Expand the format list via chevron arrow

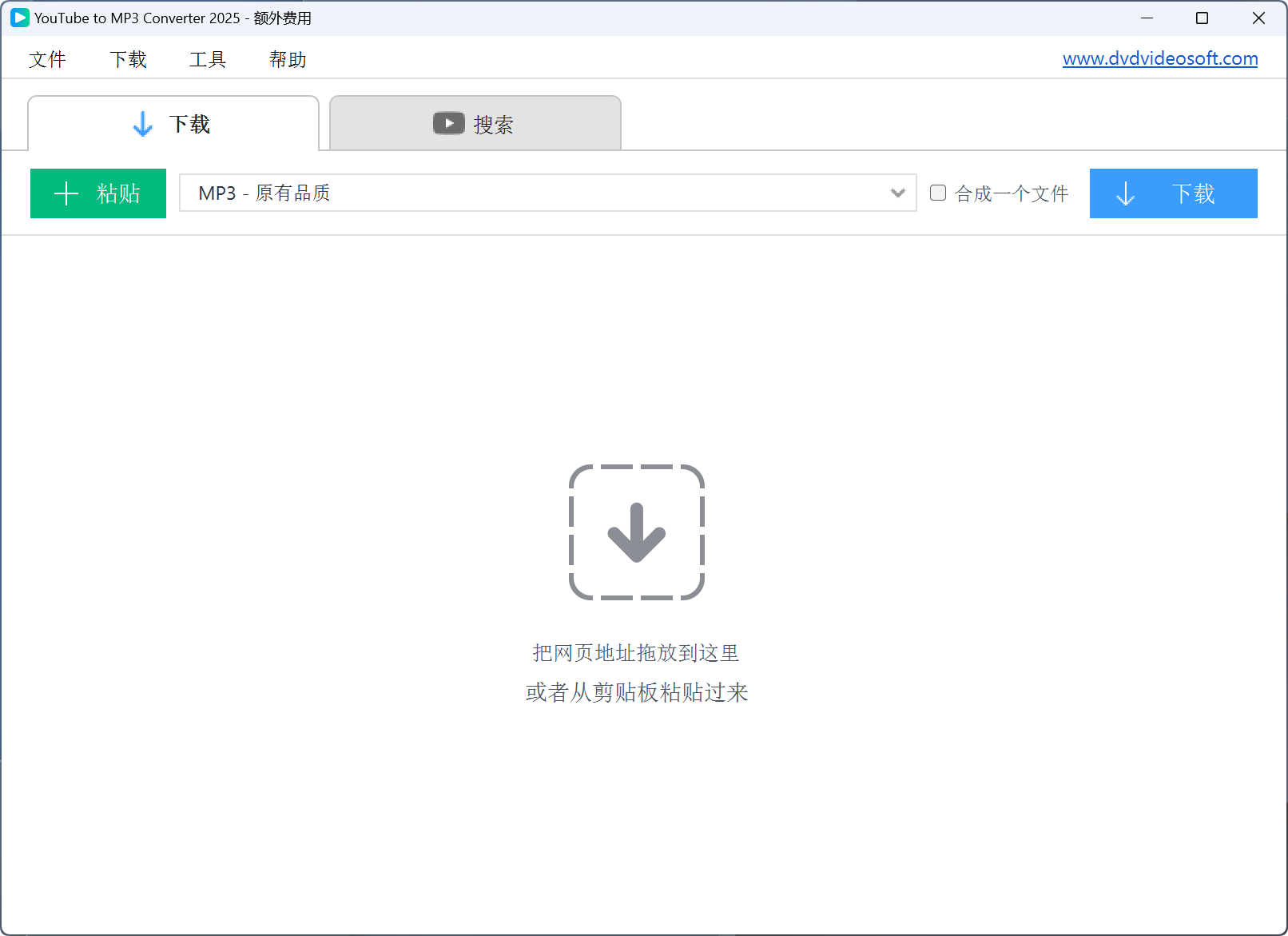click(x=897, y=193)
